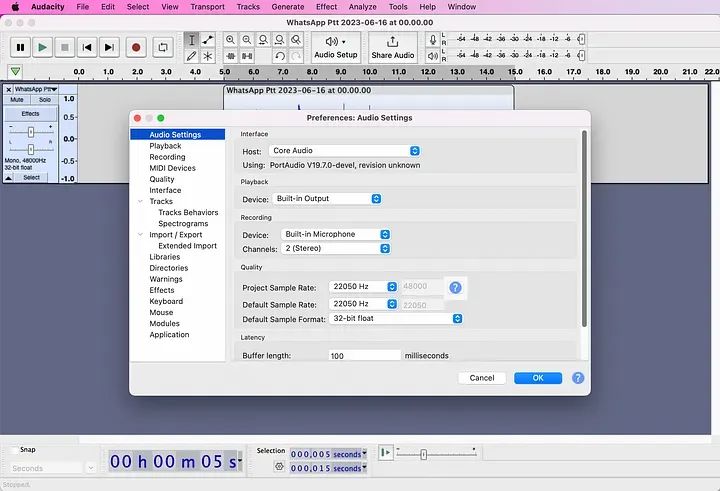The image size is (720, 491).
Task: Open the Recording Device dropdown
Action: 336,234
